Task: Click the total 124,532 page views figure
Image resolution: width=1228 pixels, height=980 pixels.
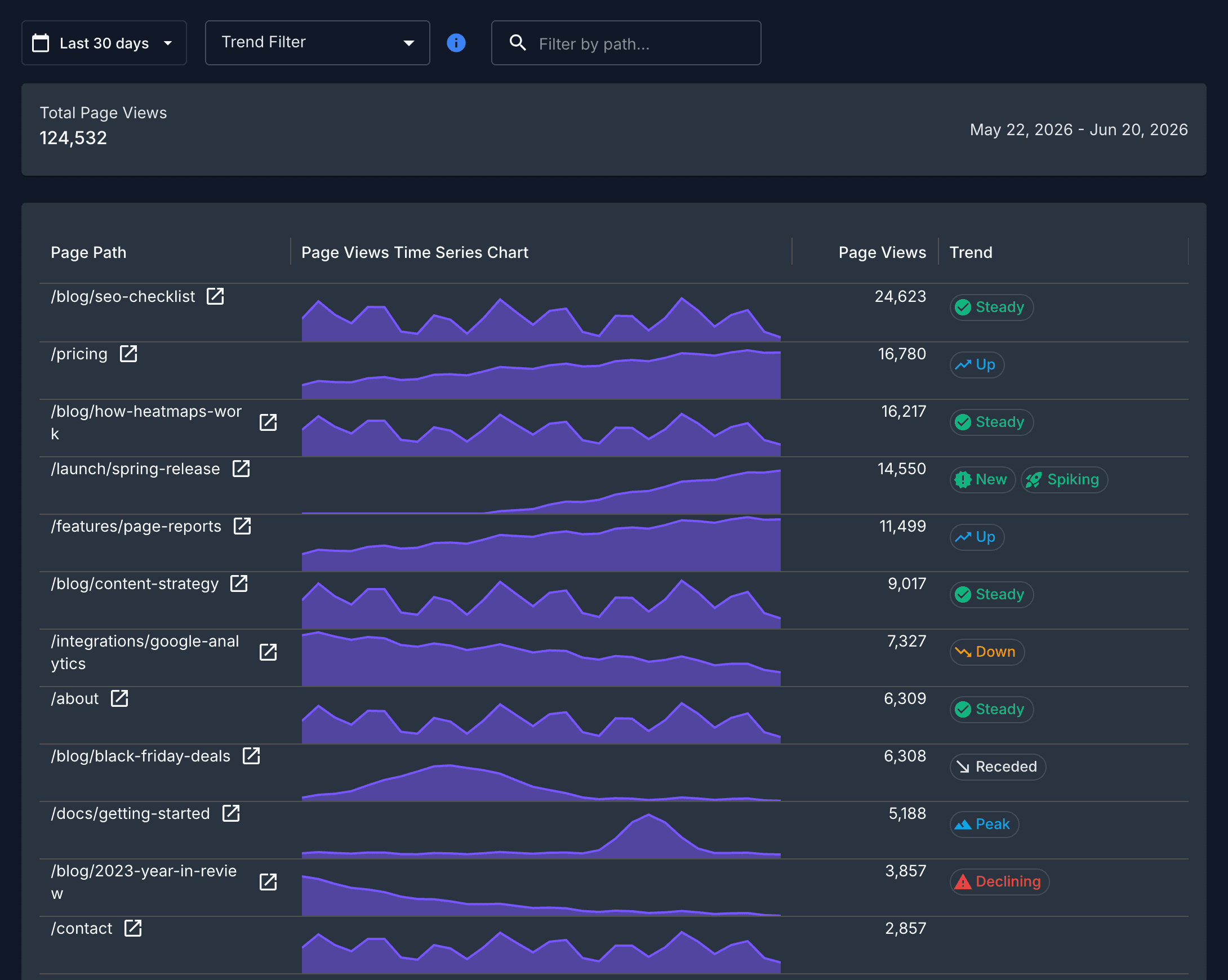Action: (x=73, y=138)
